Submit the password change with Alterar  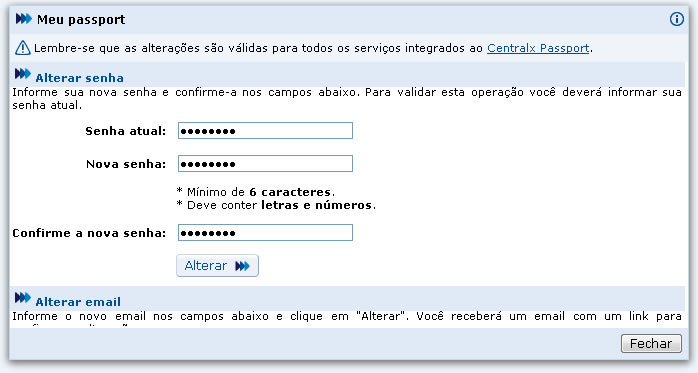(x=217, y=266)
